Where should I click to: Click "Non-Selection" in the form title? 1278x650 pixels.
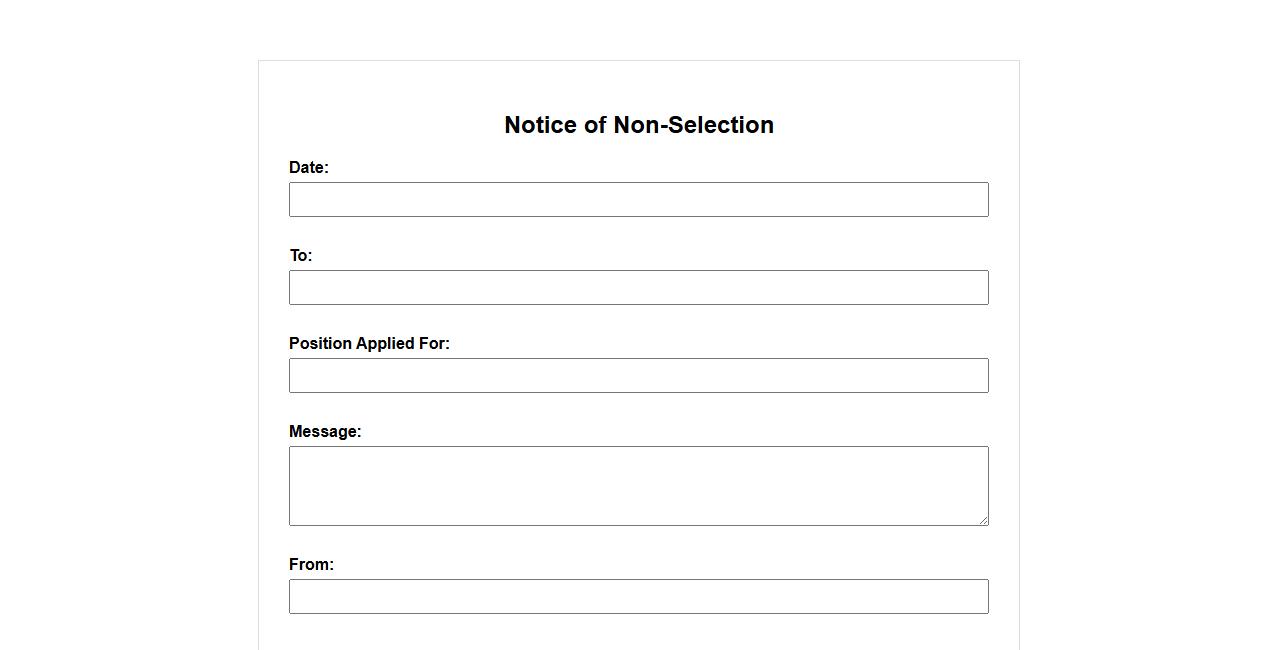click(693, 125)
